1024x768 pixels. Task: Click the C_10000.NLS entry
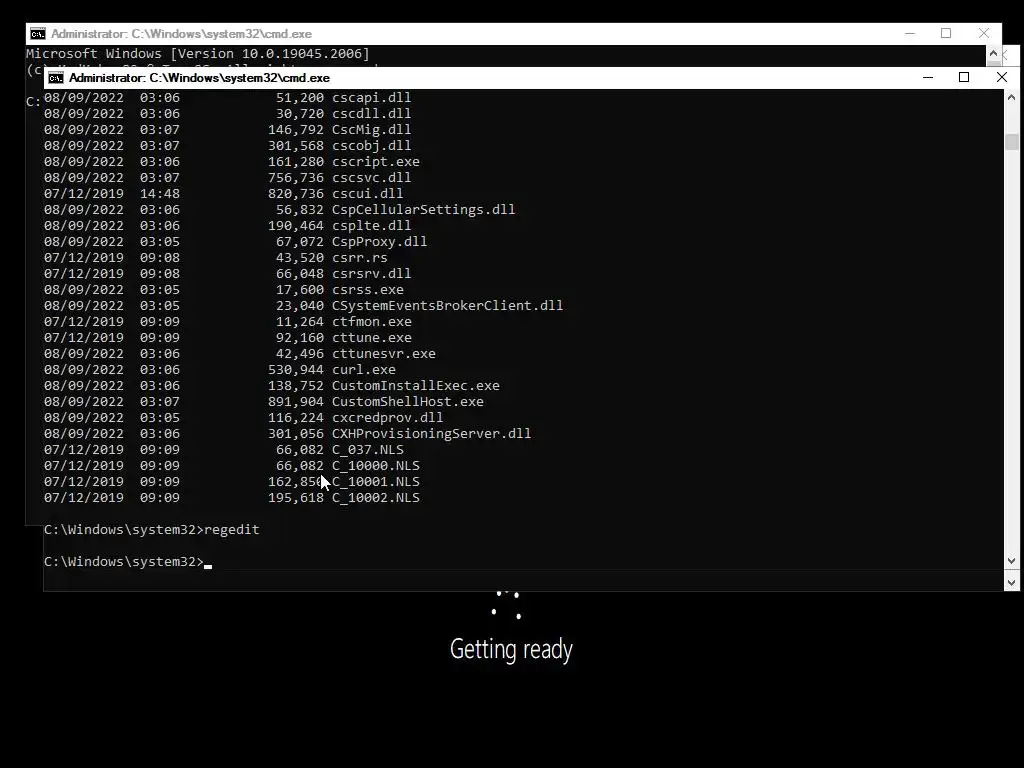coord(232,466)
